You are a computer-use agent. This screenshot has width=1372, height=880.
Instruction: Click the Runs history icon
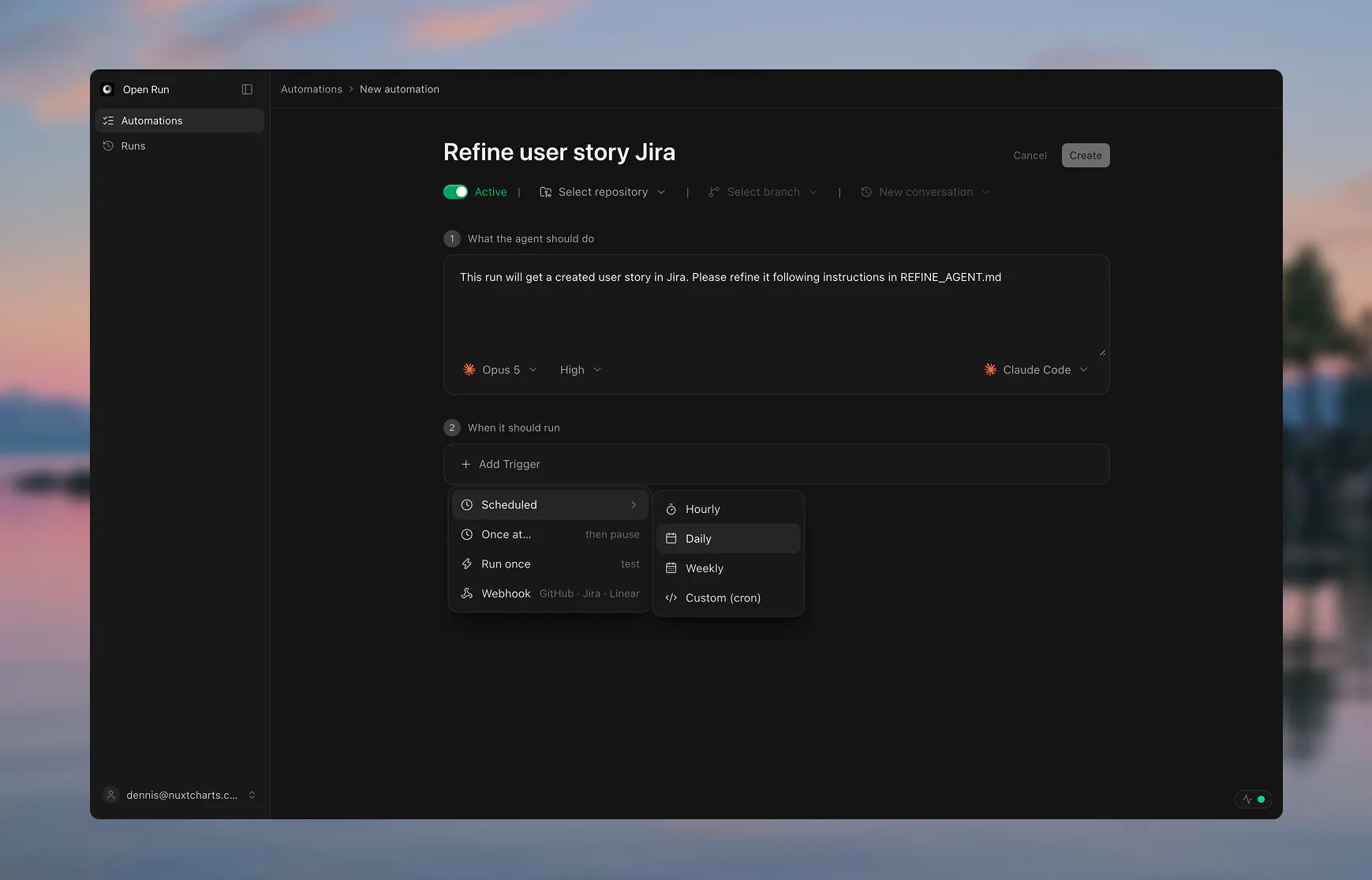pos(108,146)
